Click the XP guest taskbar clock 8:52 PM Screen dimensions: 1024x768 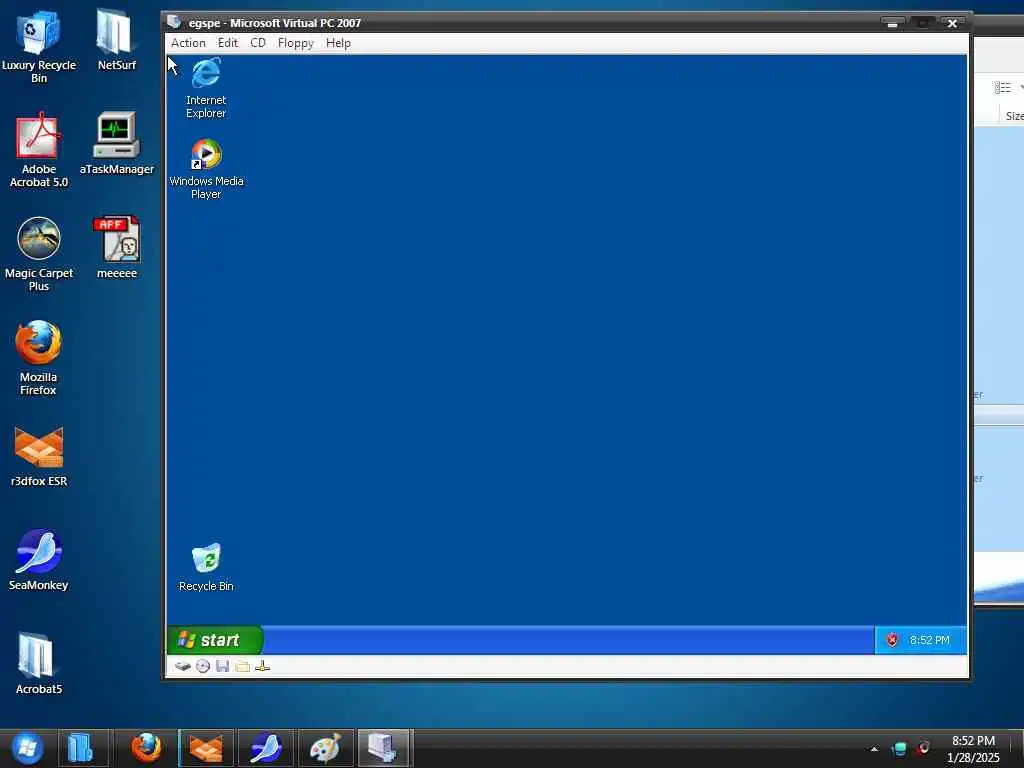(929, 640)
